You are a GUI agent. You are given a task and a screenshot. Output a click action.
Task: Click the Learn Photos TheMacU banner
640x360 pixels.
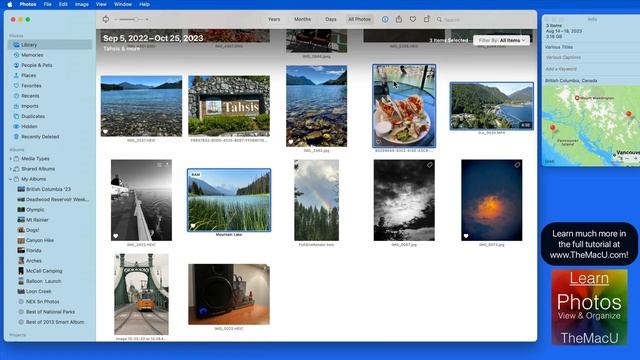589,307
